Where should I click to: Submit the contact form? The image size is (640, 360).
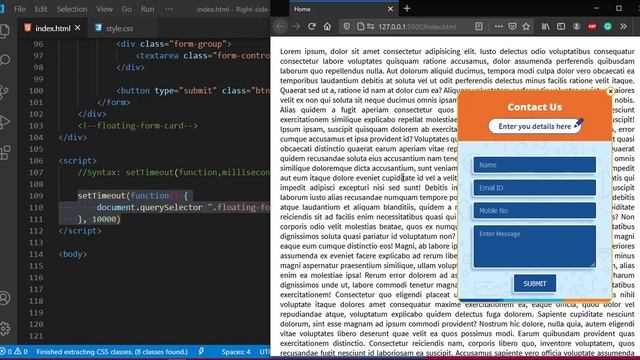(x=535, y=284)
